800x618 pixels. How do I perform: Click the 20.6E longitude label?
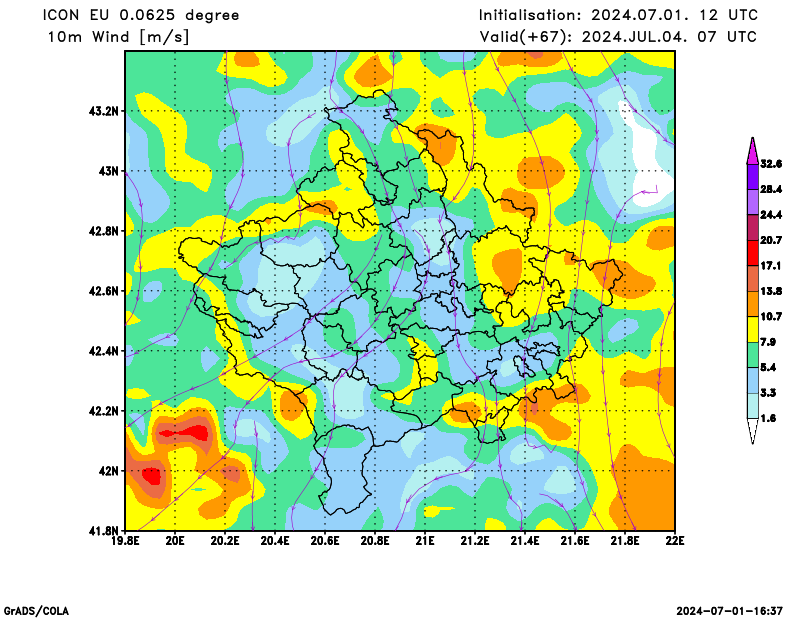[x=325, y=540]
